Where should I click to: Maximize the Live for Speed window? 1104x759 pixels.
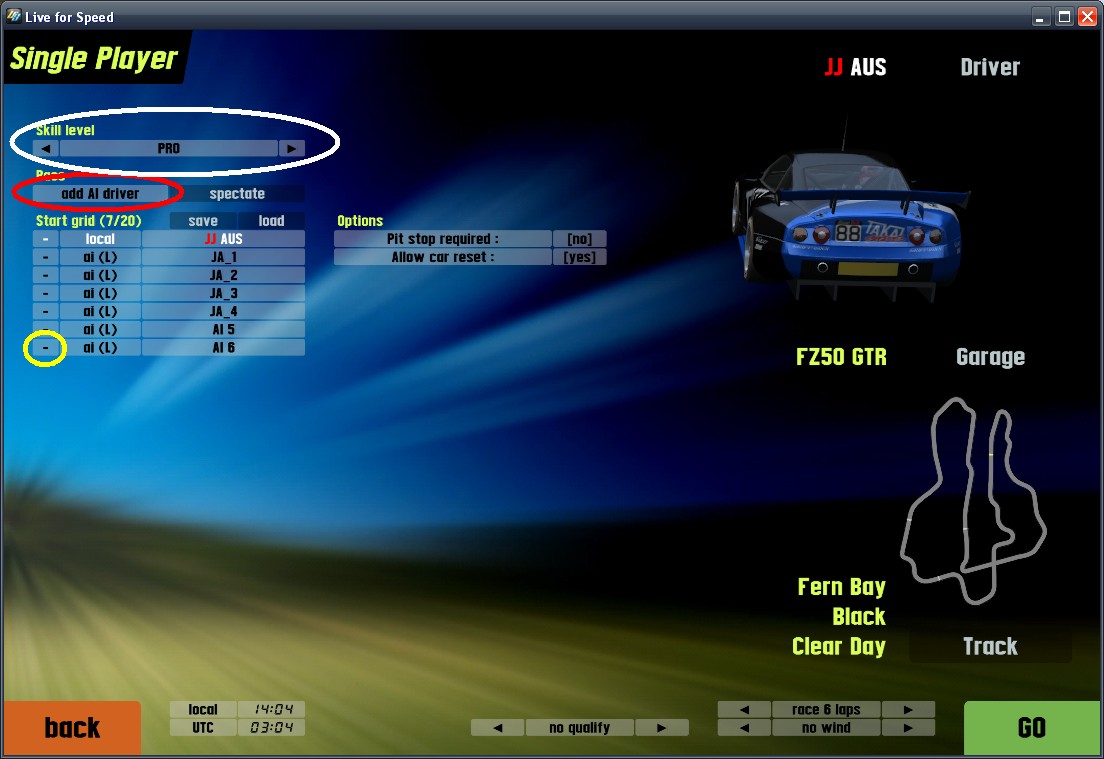tap(1064, 17)
